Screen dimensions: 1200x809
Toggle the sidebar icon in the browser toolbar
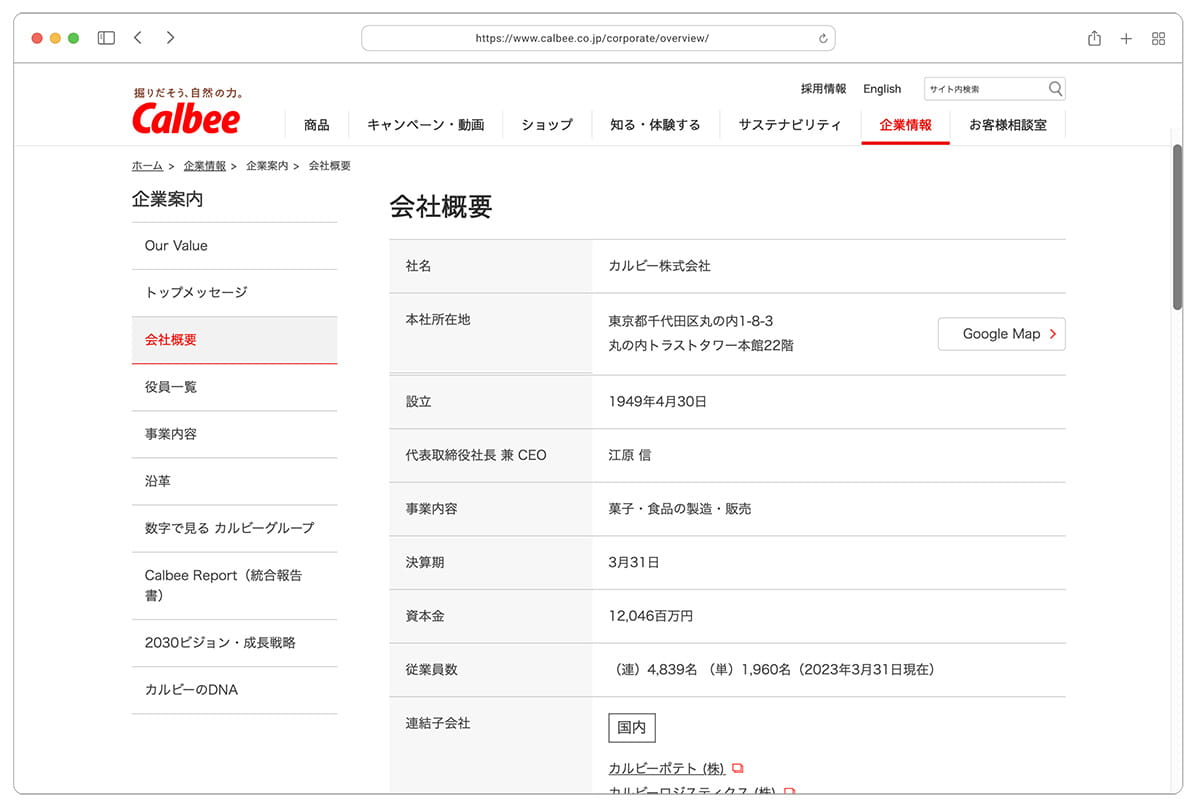point(105,37)
